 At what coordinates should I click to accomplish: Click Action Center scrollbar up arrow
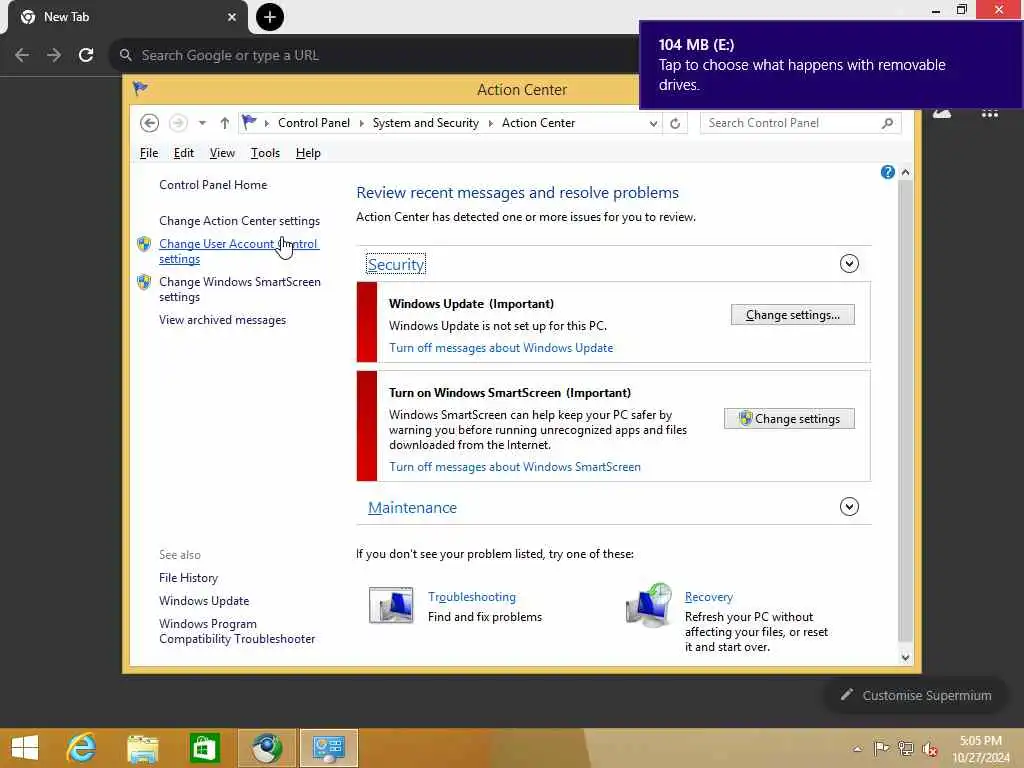905,172
